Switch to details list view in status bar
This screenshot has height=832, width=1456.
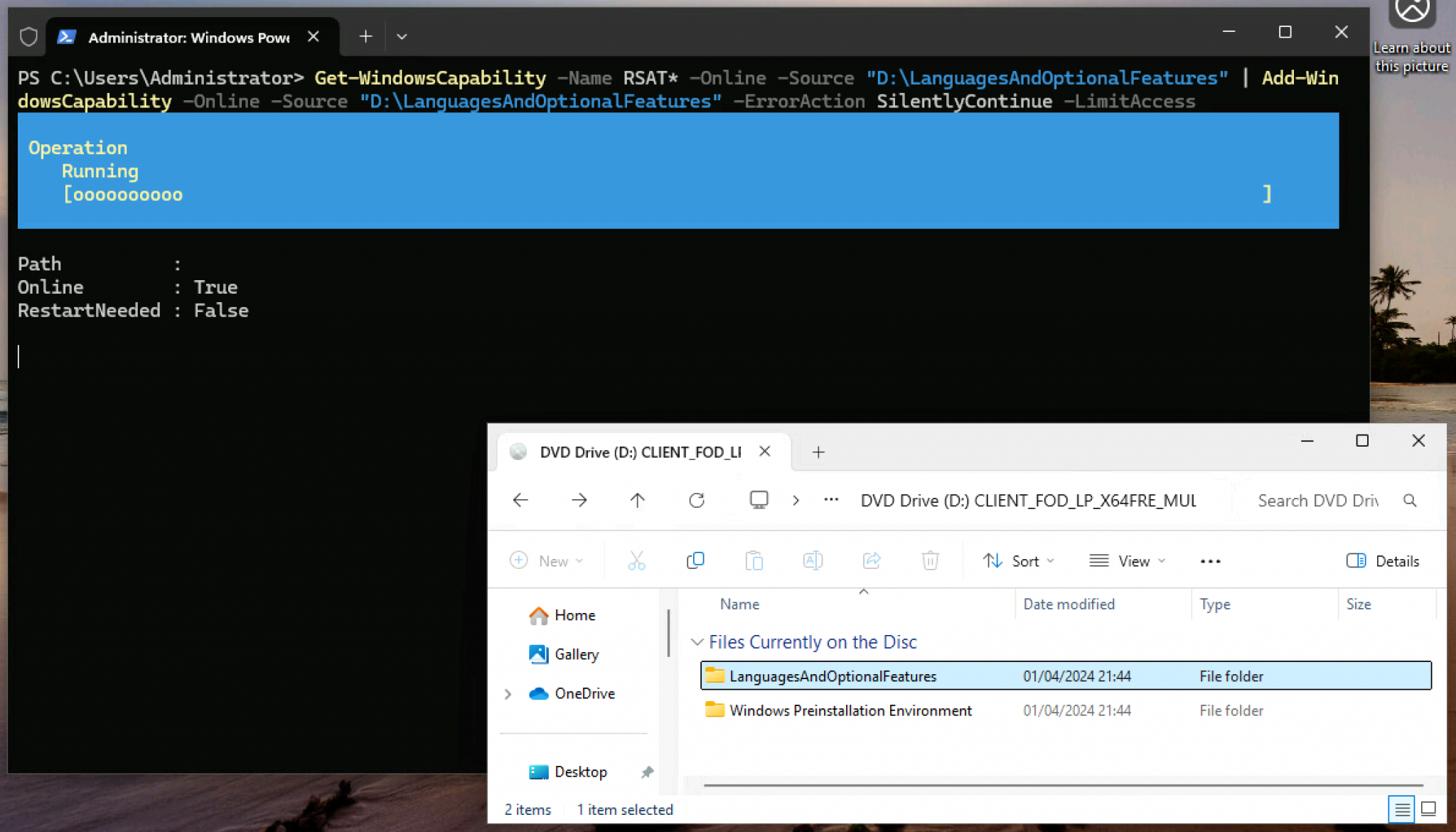(1402, 809)
